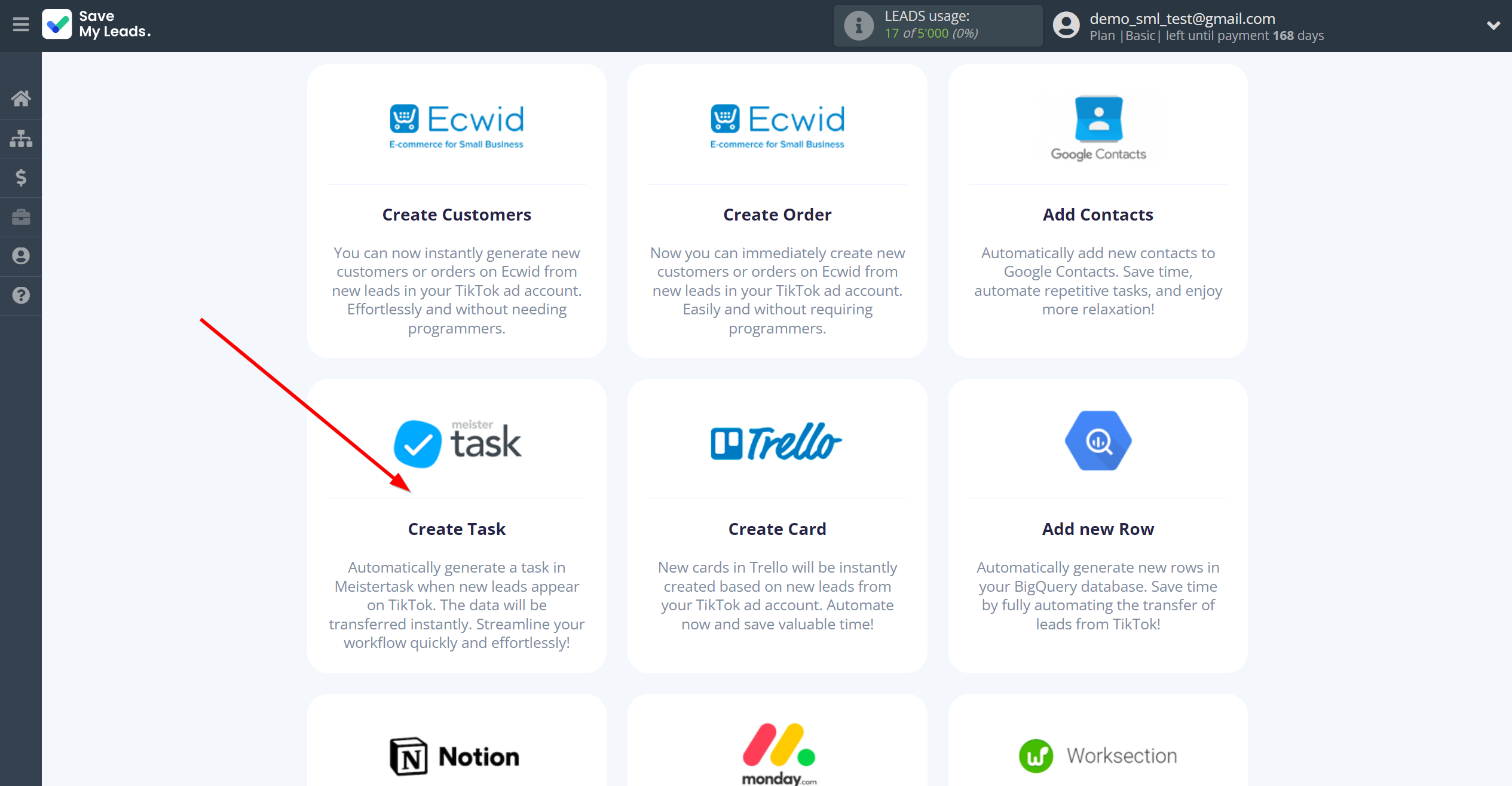1512x786 pixels.
Task: Select the Ecwid logo above Create Order
Action: point(777,126)
